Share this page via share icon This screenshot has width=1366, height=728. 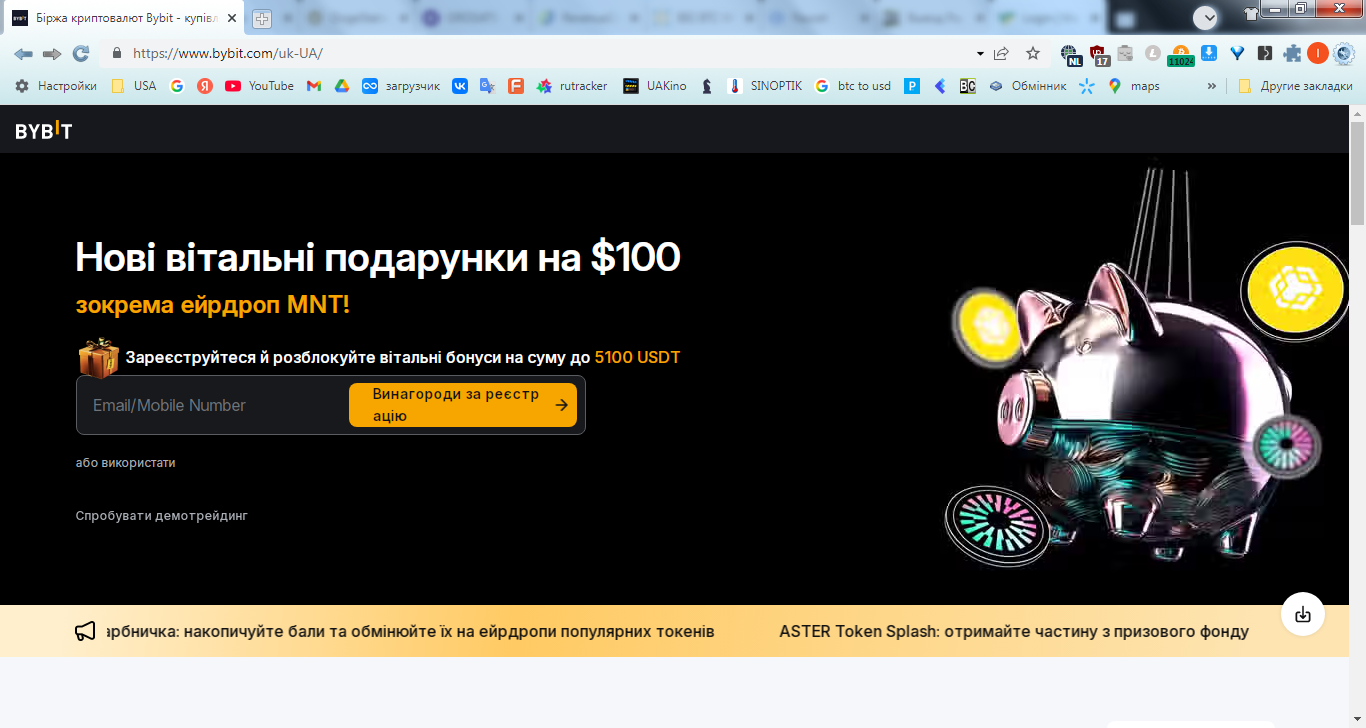(x=1001, y=54)
